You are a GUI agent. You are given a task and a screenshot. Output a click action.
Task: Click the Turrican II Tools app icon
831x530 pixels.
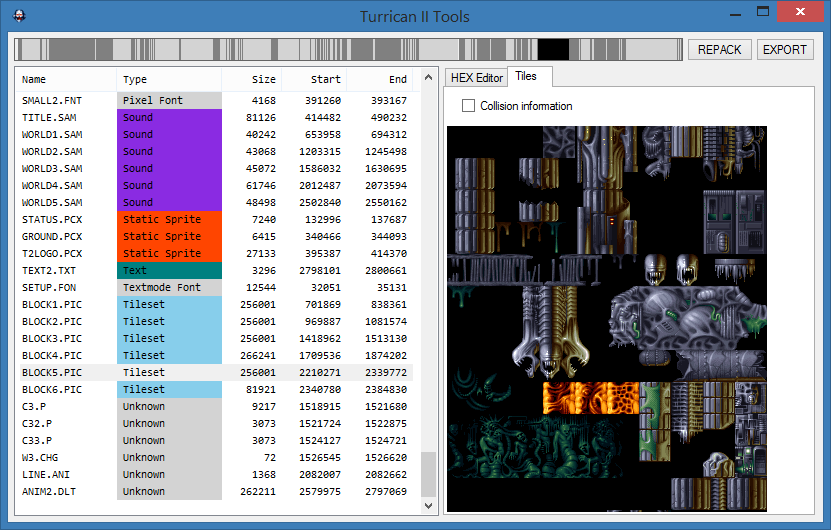pos(19,16)
